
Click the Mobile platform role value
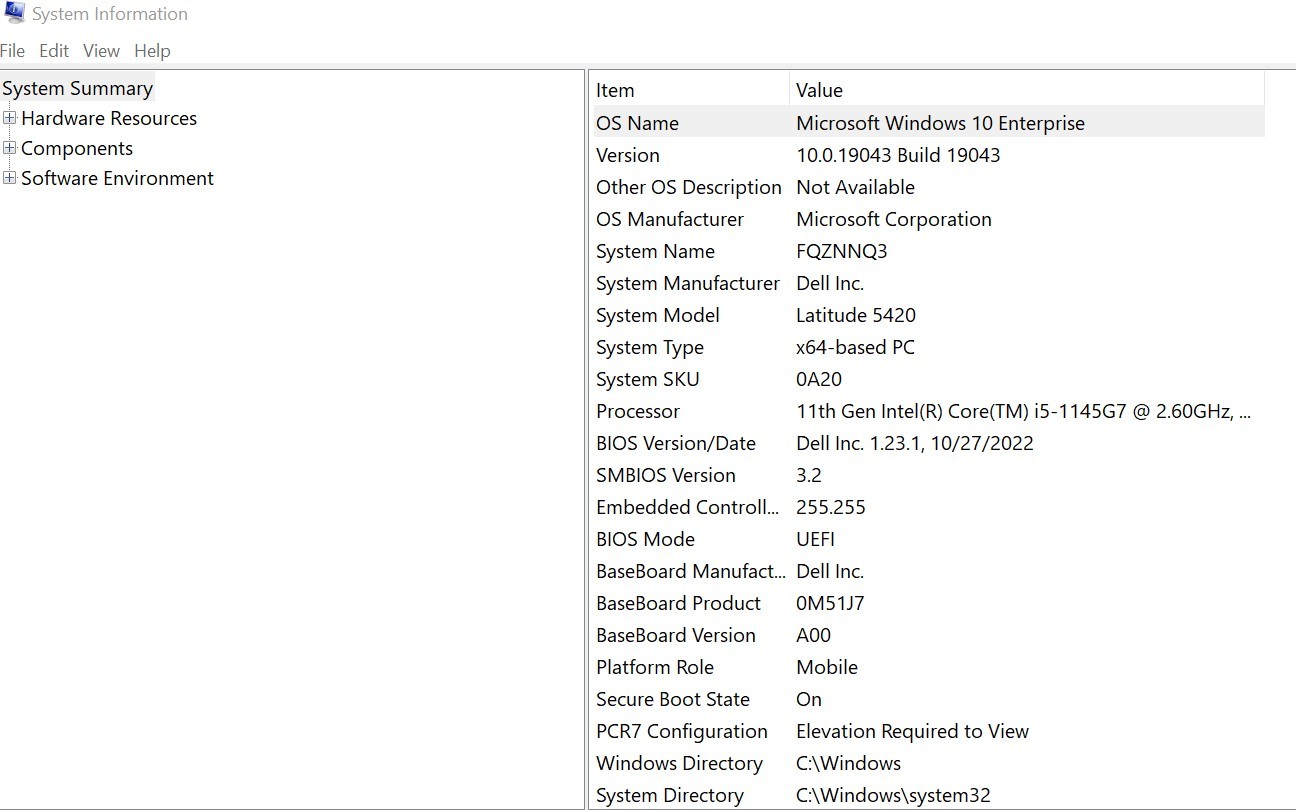827,667
